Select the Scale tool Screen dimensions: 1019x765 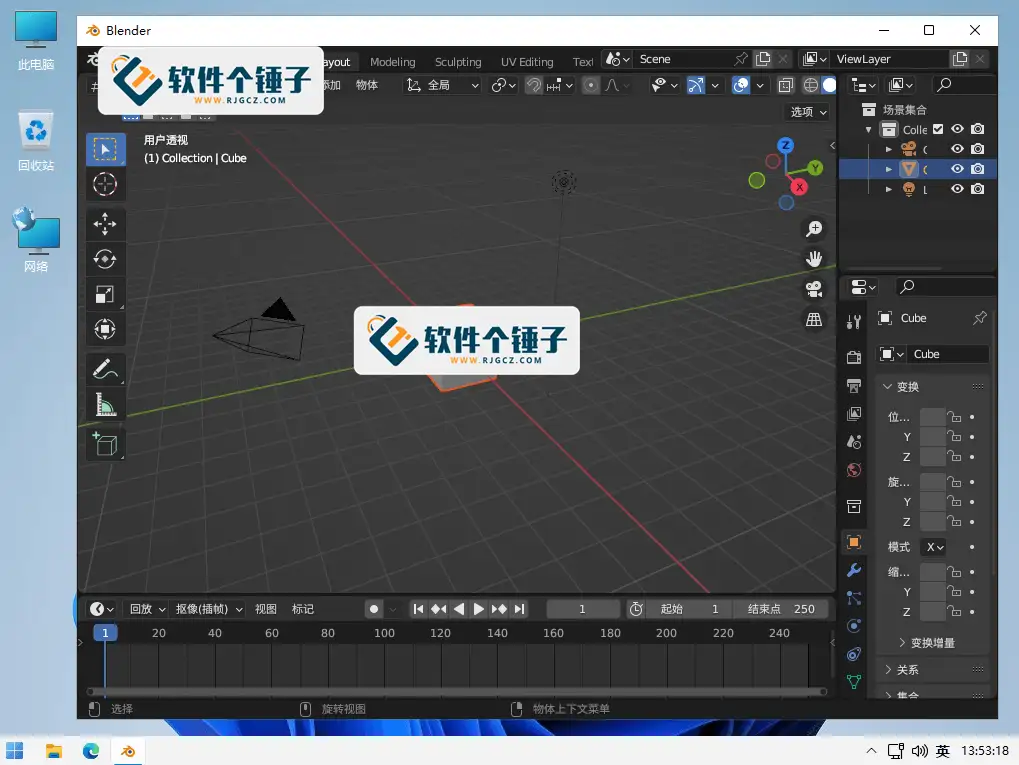pyautogui.click(x=105, y=294)
